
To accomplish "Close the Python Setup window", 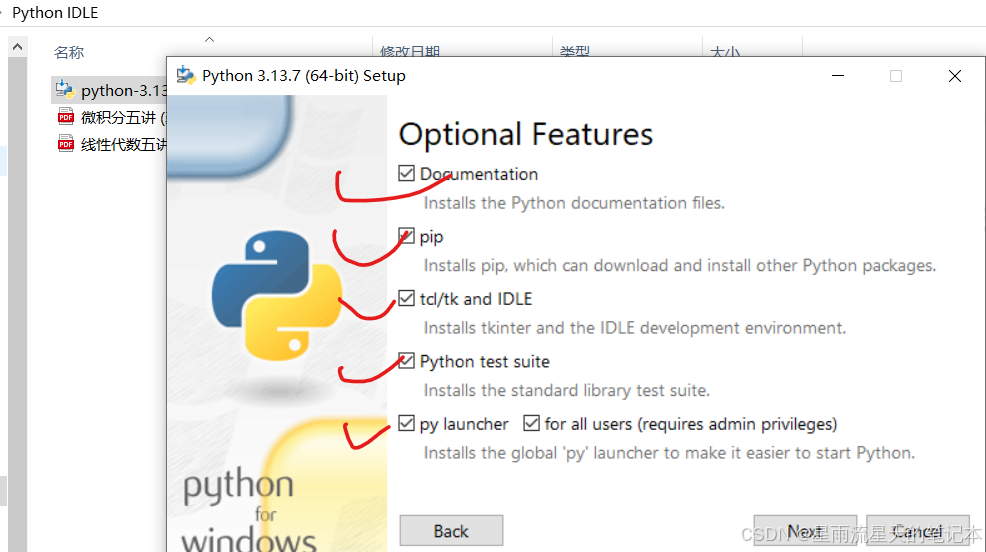I will [955, 75].
